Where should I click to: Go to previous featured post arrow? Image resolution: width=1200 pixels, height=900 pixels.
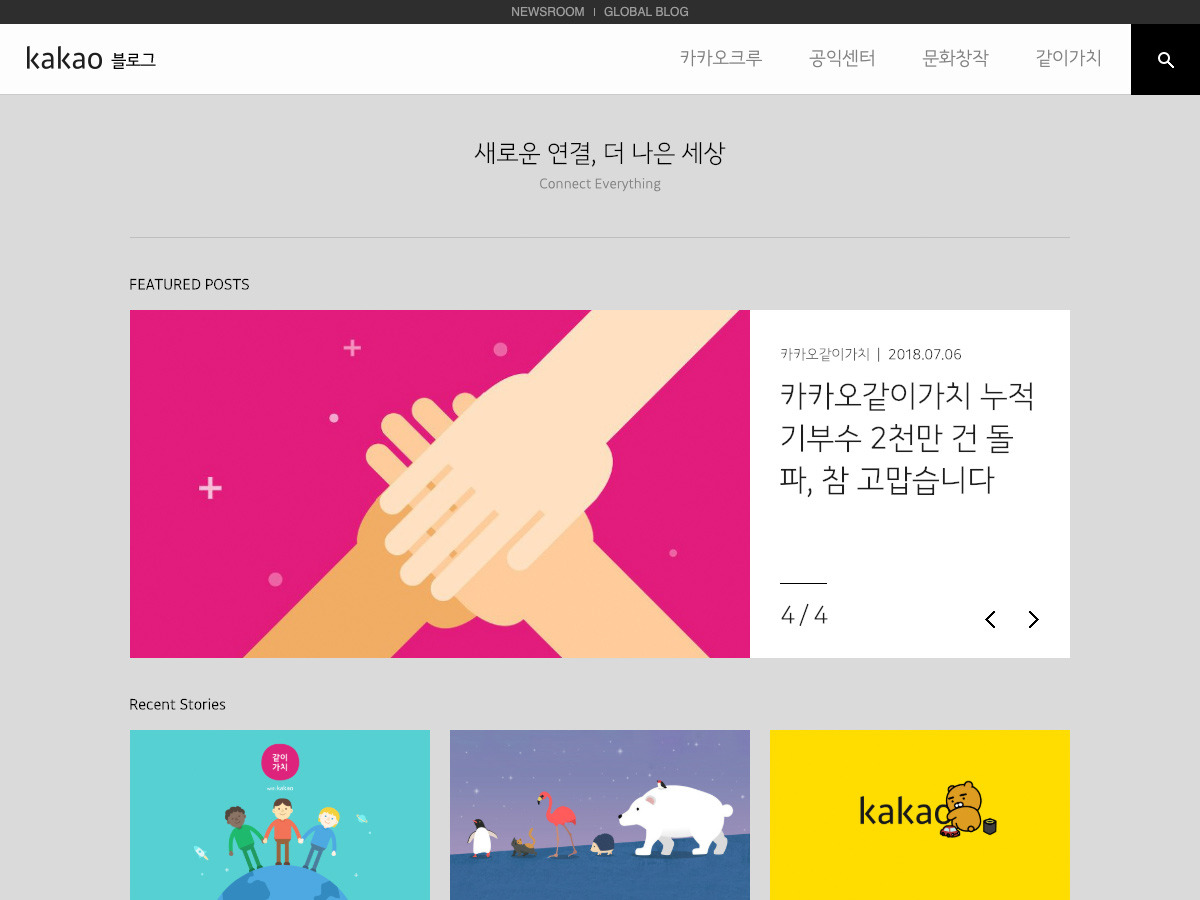click(990, 620)
